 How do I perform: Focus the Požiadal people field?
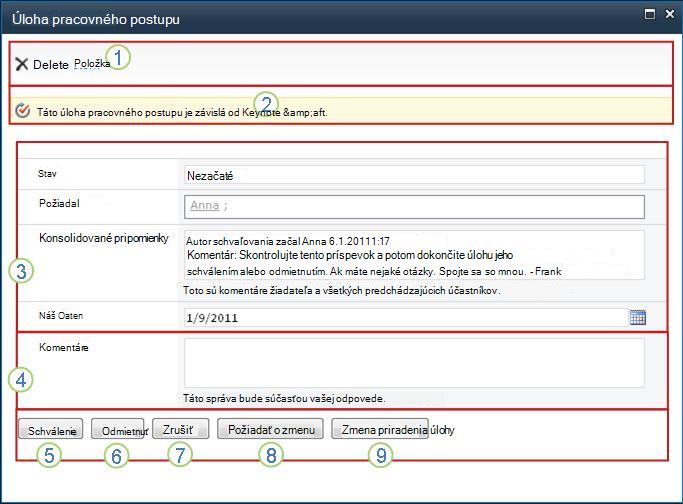tap(414, 207)
